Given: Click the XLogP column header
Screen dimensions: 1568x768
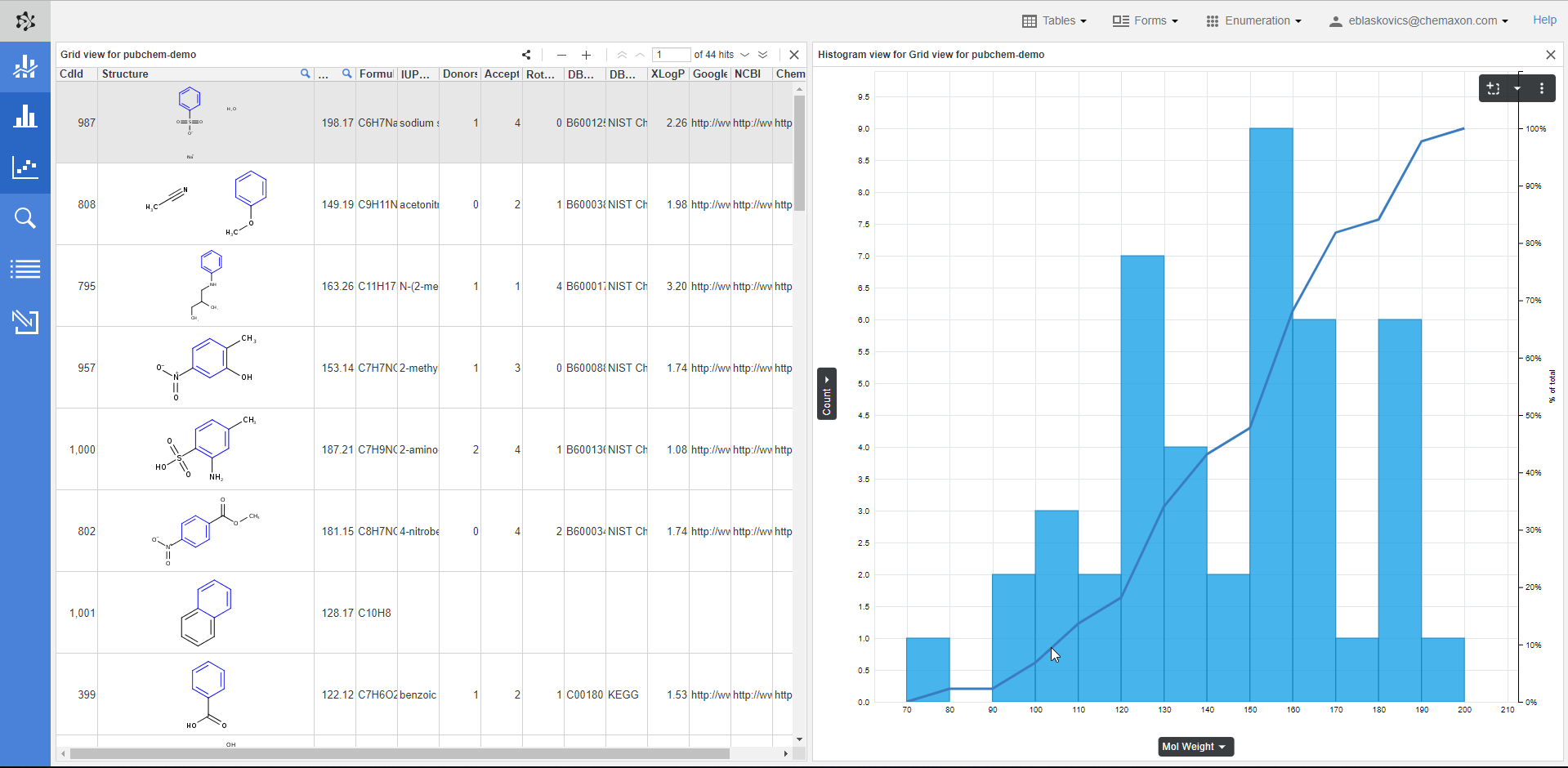Looking at the screenshot, I should click(x=668, y=74).
